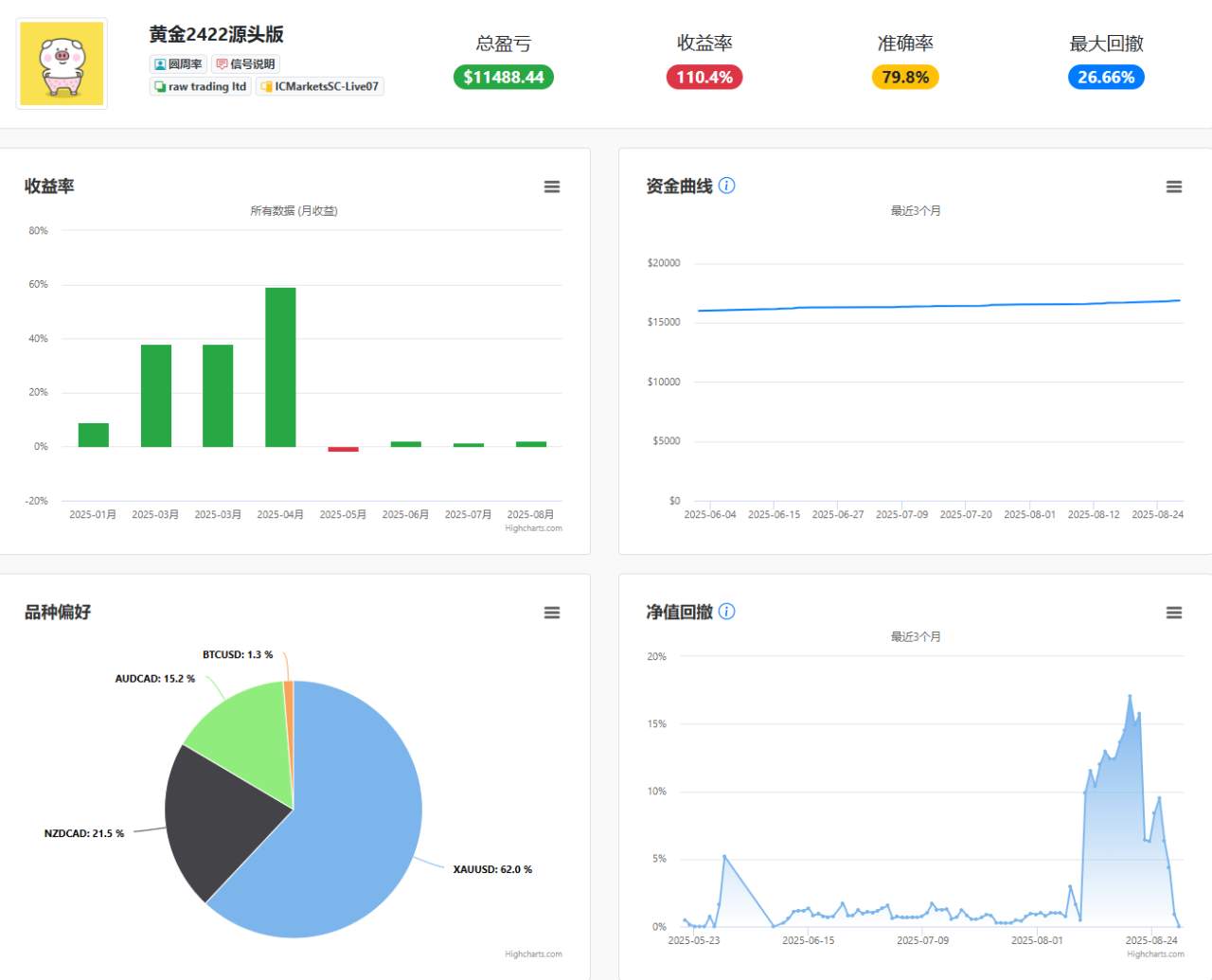Click the 最近3个月 subtitle in 资金曲线
This screenshot has height=980, width=1212.
[916, 211]
